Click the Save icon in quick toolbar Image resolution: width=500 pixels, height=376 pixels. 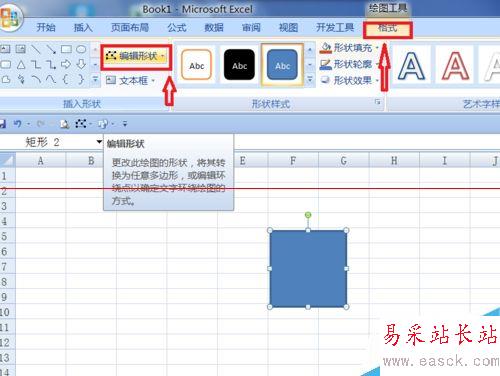click(x=3, y=124)
